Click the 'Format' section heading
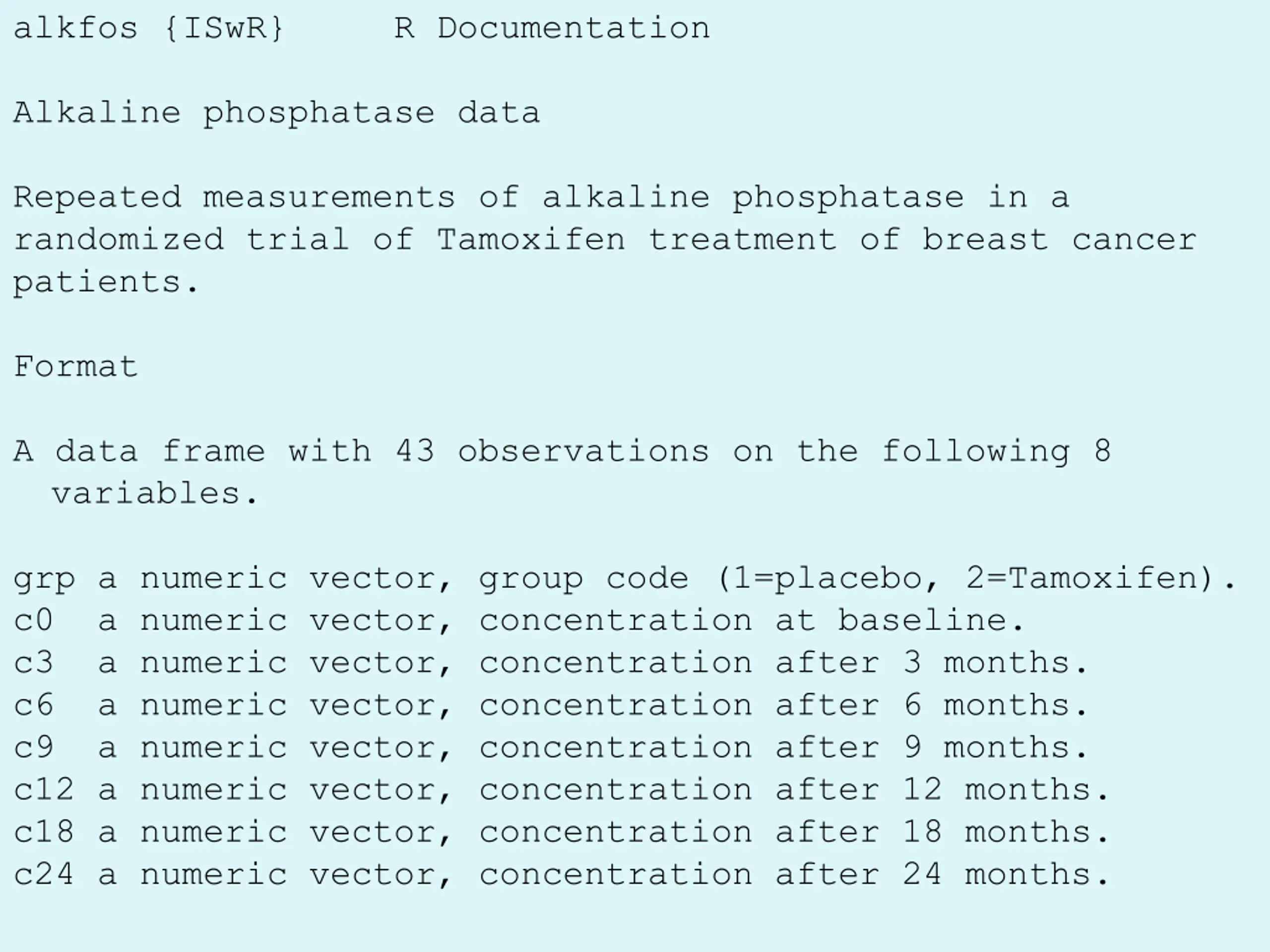The width and height of the screenshot is (1270, 952). pos(76,367)
